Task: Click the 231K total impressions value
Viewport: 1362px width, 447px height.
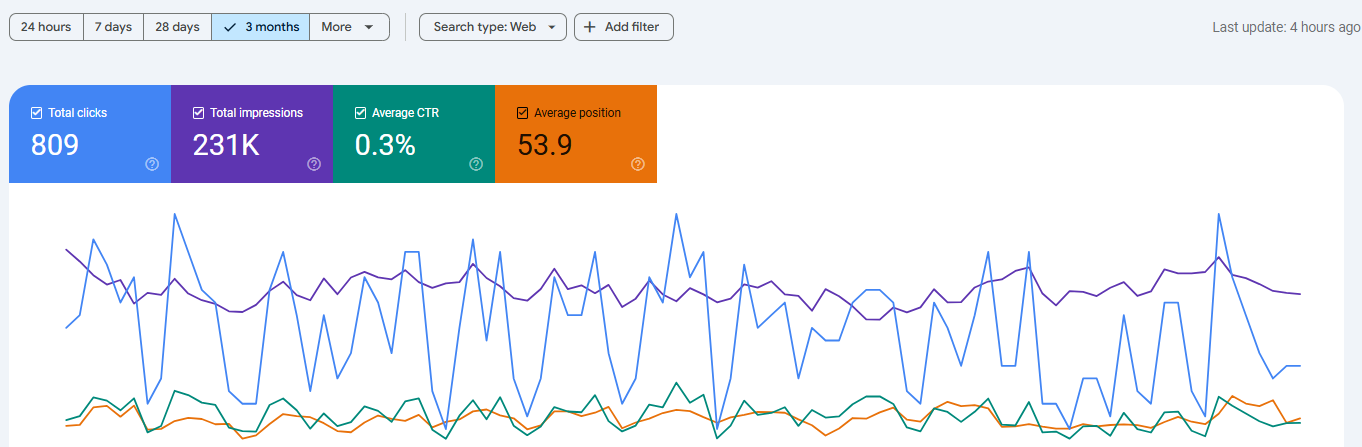Action: [x=226, y=145]
